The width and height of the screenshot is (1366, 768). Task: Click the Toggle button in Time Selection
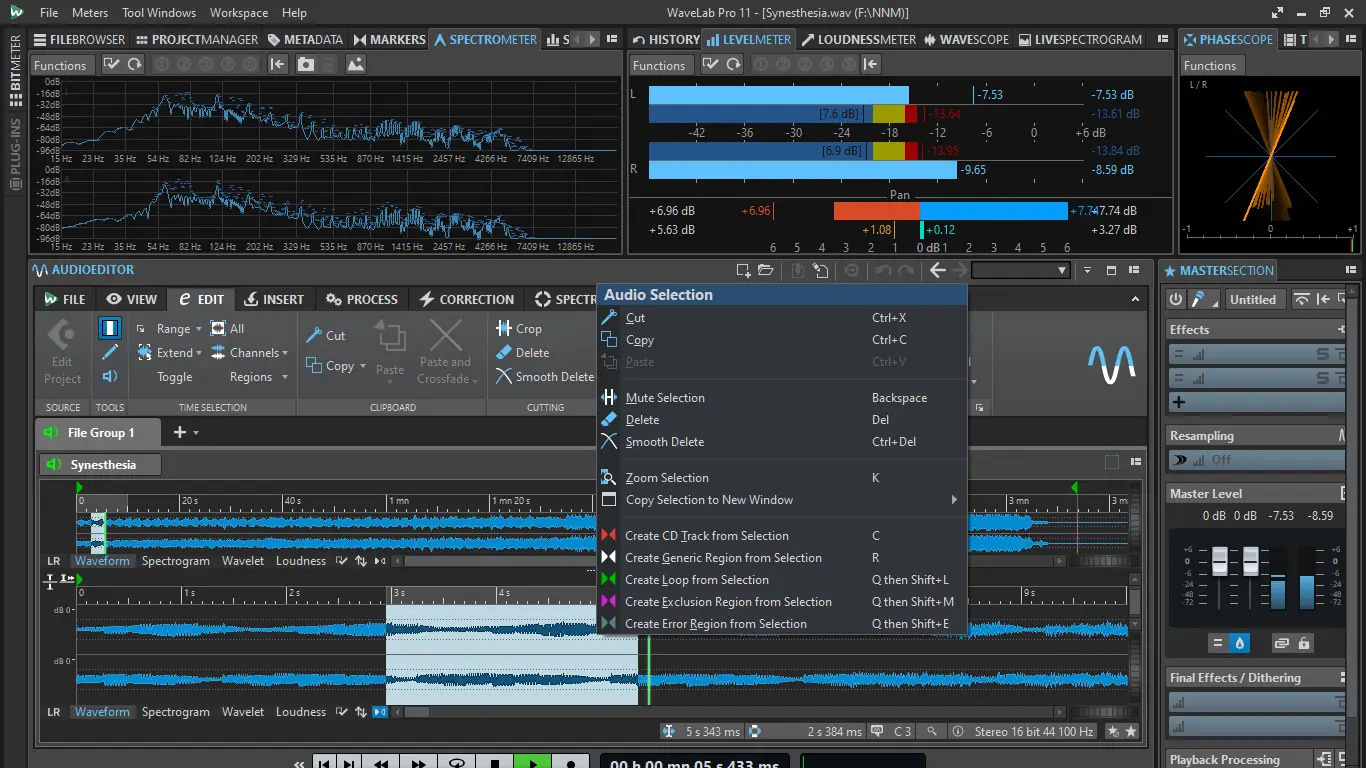point(174,377)
